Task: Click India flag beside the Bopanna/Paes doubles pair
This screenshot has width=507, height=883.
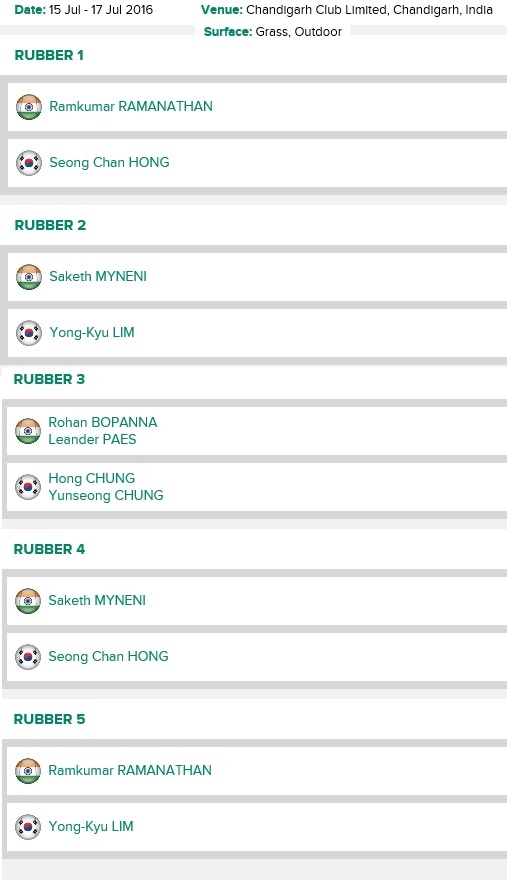Action: coord(28,431)
